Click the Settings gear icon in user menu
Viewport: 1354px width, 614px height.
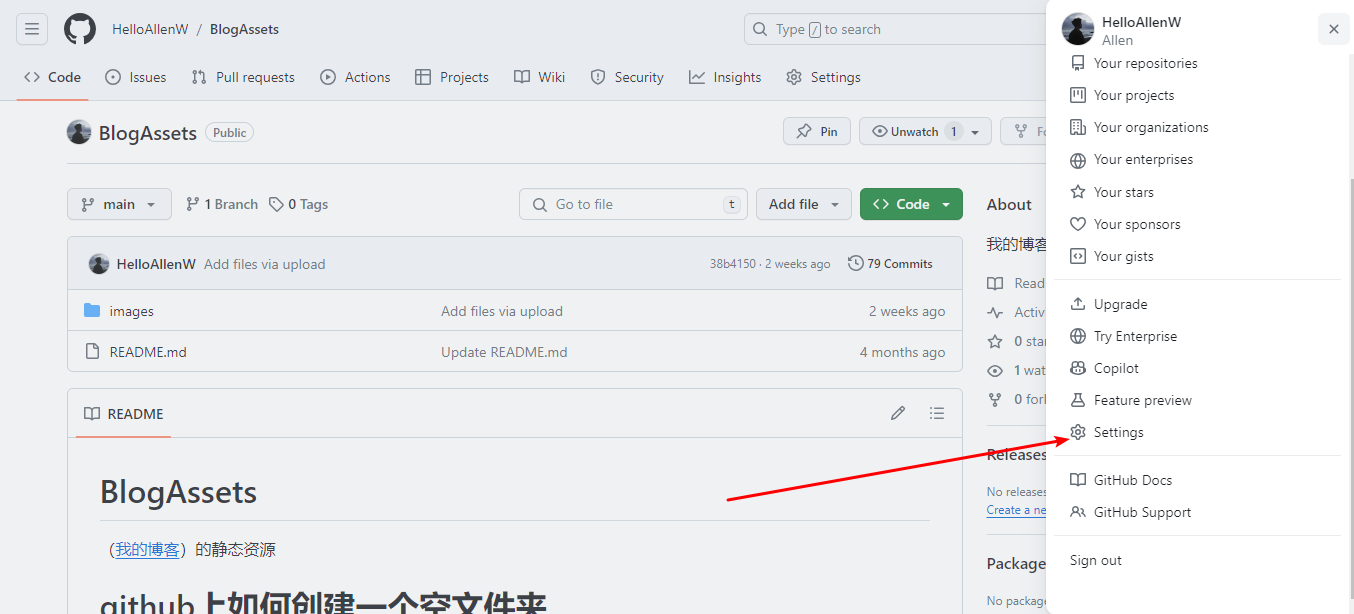point(1078,432)
